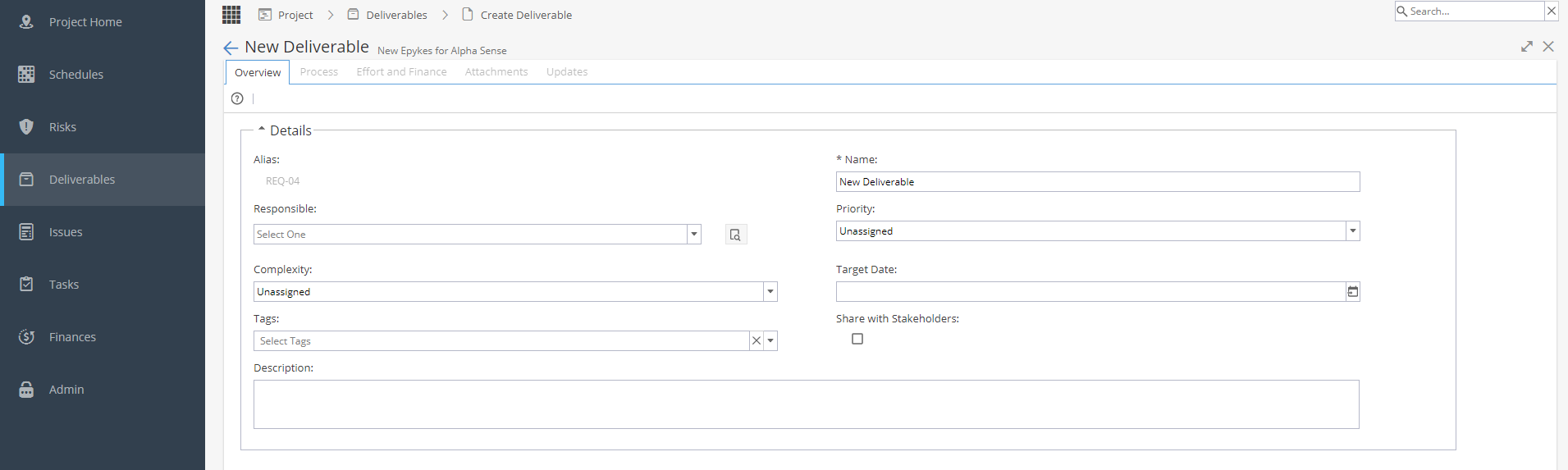Viewport: 1568px width, 470px height.
Task: Clear the search box with X
Action: pos(1551,11)
